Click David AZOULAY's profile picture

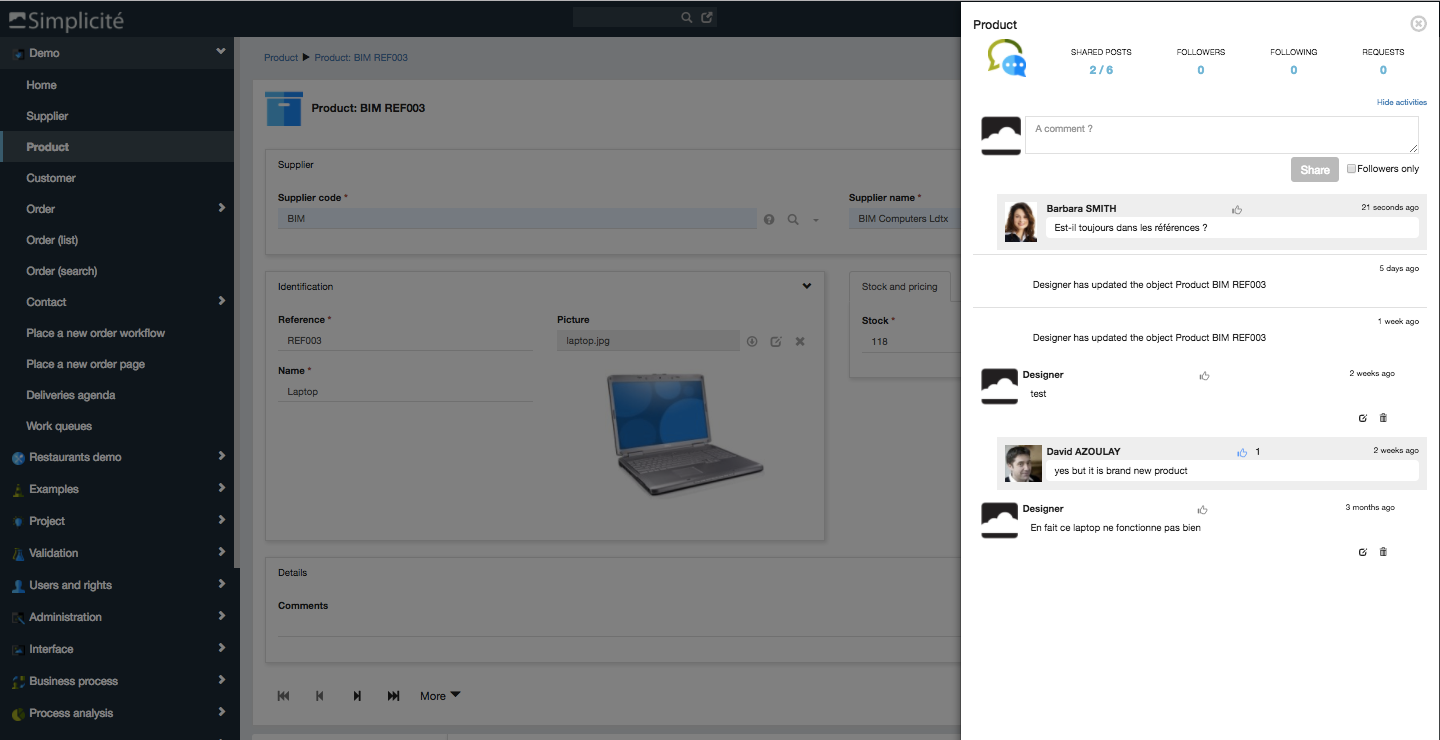pyautogui.click(x=1021, y=464)
